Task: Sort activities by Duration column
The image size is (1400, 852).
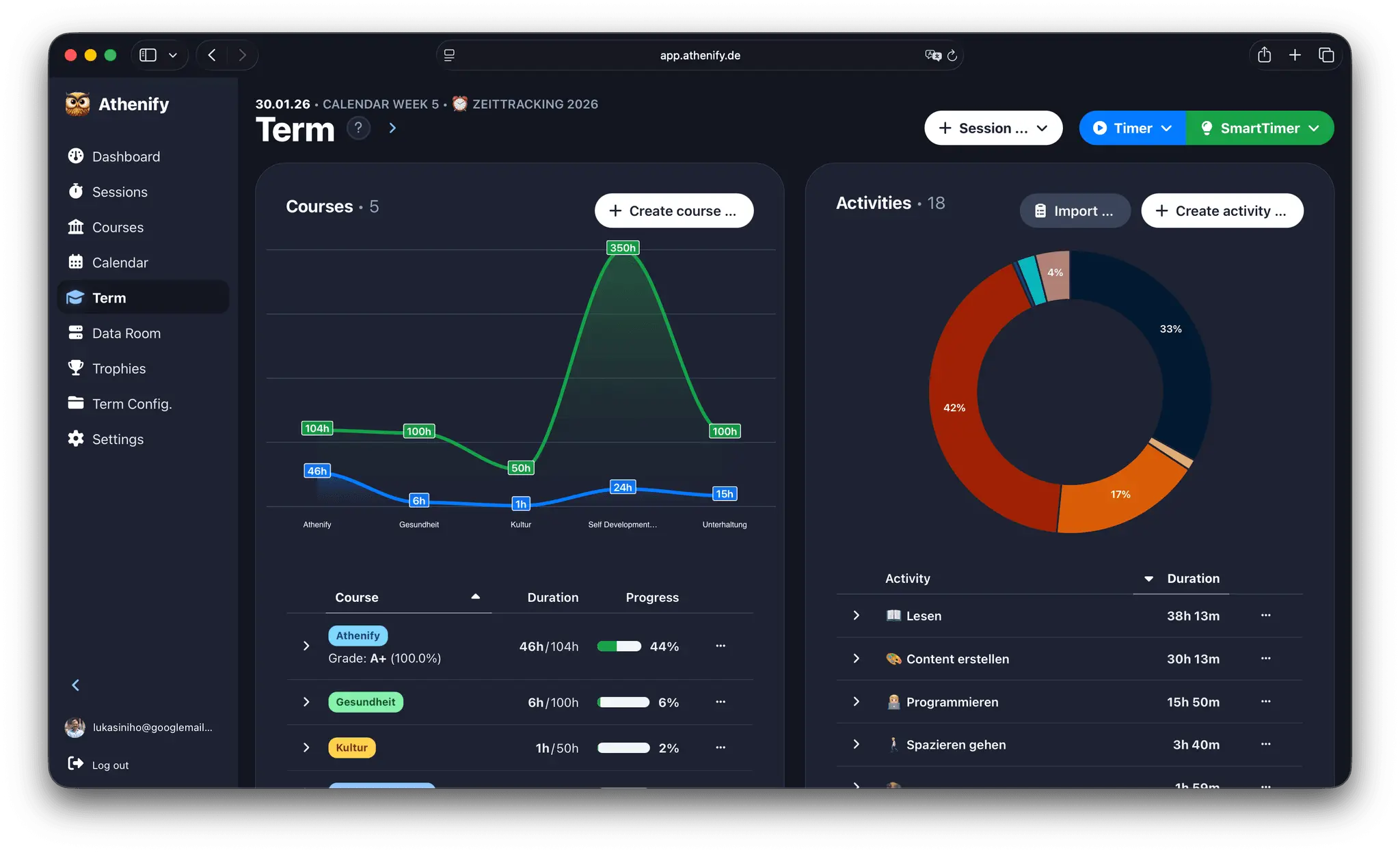Action: coord(1181,579)
